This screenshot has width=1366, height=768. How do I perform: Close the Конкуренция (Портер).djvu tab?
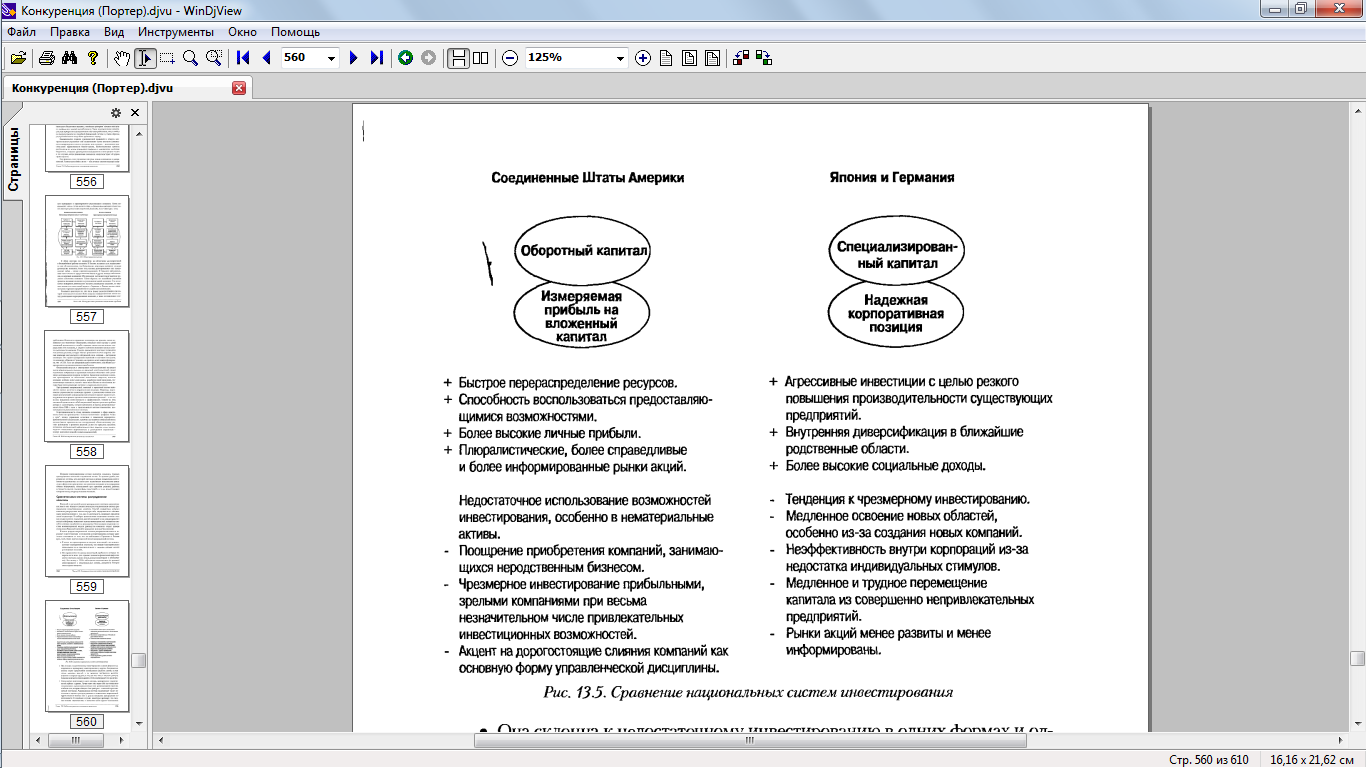(239, 88)
